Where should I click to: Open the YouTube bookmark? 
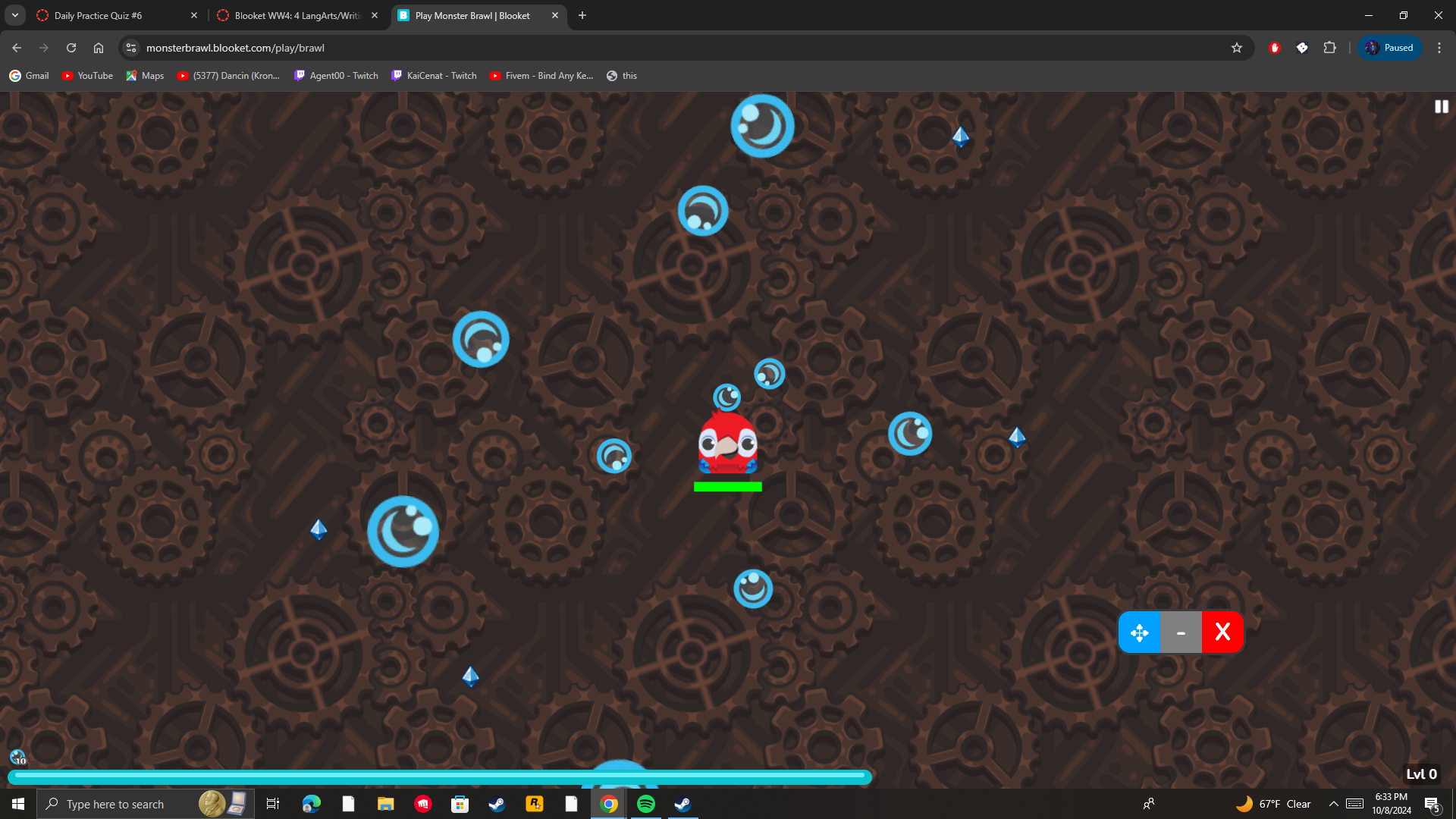pos(87,76)
